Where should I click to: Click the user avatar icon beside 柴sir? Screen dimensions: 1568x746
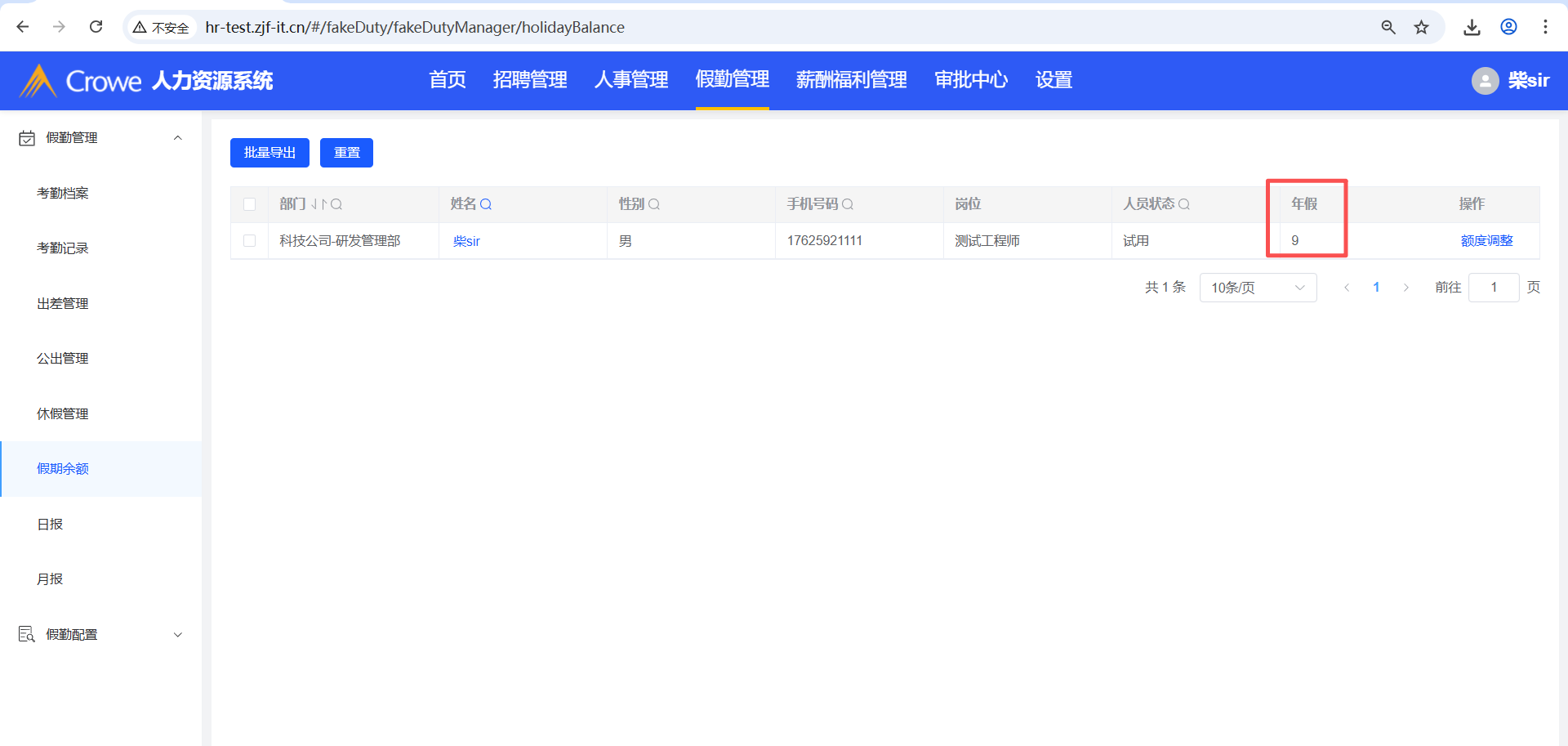coord(1485,80)
